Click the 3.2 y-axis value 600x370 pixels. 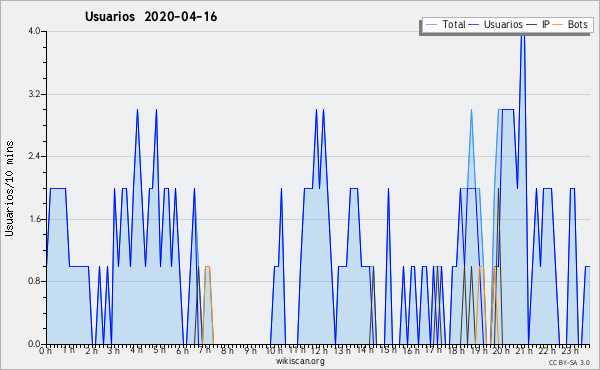(x=34, y=94)
